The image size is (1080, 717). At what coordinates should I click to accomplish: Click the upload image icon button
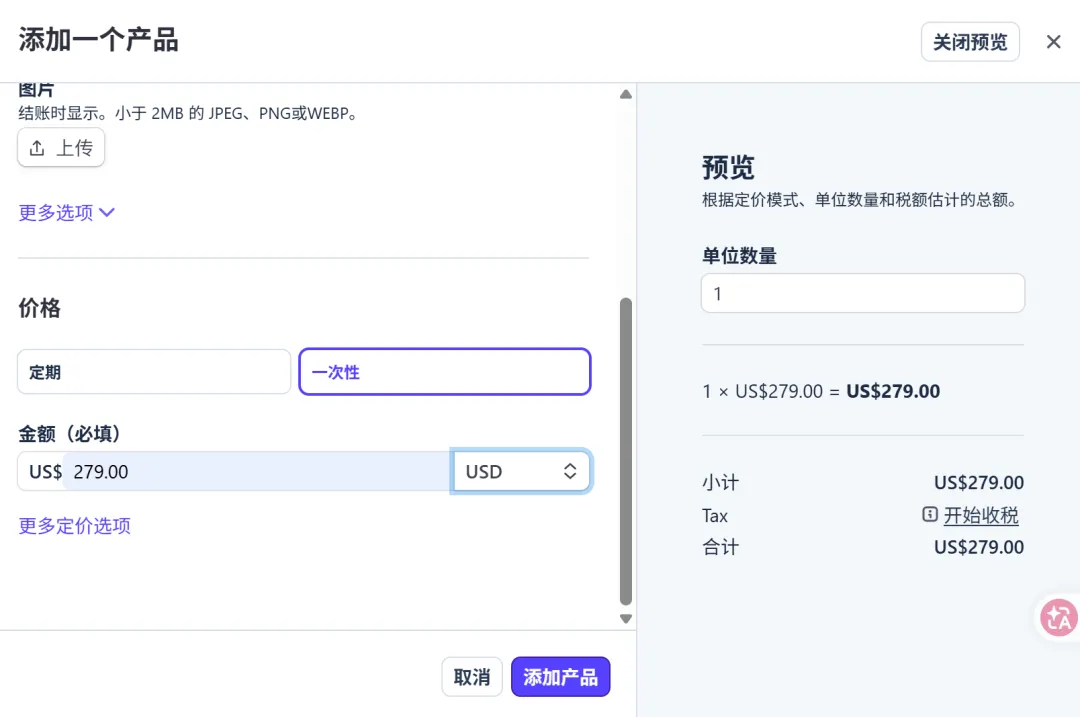tap(38, 148)
